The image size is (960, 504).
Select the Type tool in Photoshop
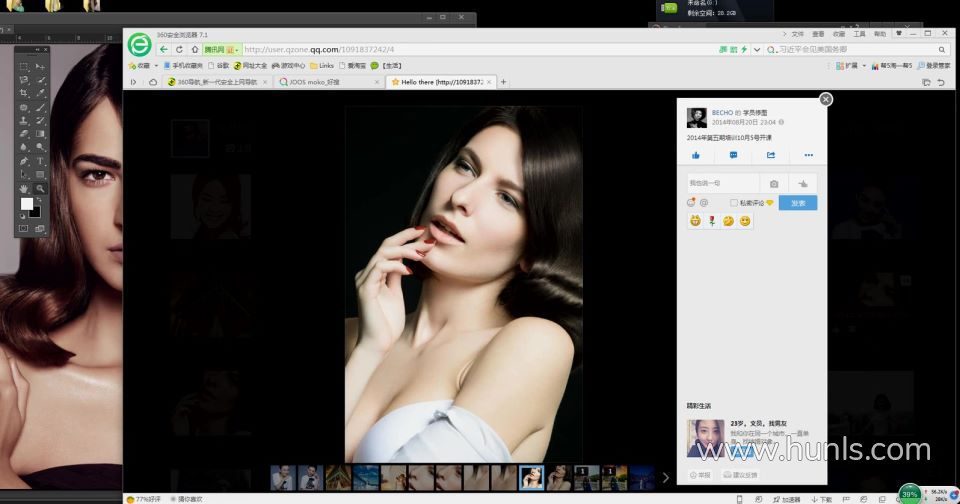(40, 161)
